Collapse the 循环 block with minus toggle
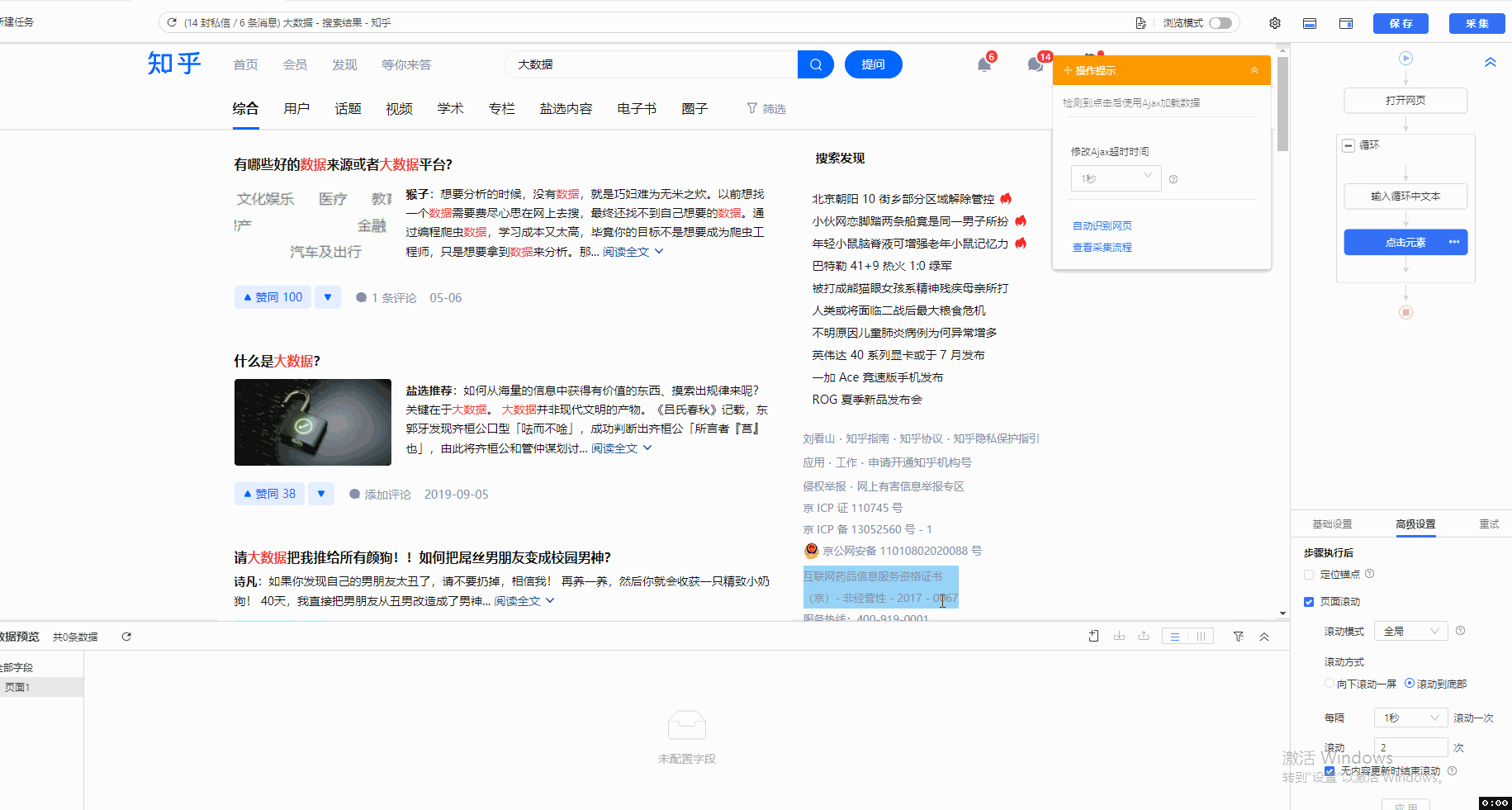The width and height of the screenshot is (1512, 810). click(x=1348, y=145)
